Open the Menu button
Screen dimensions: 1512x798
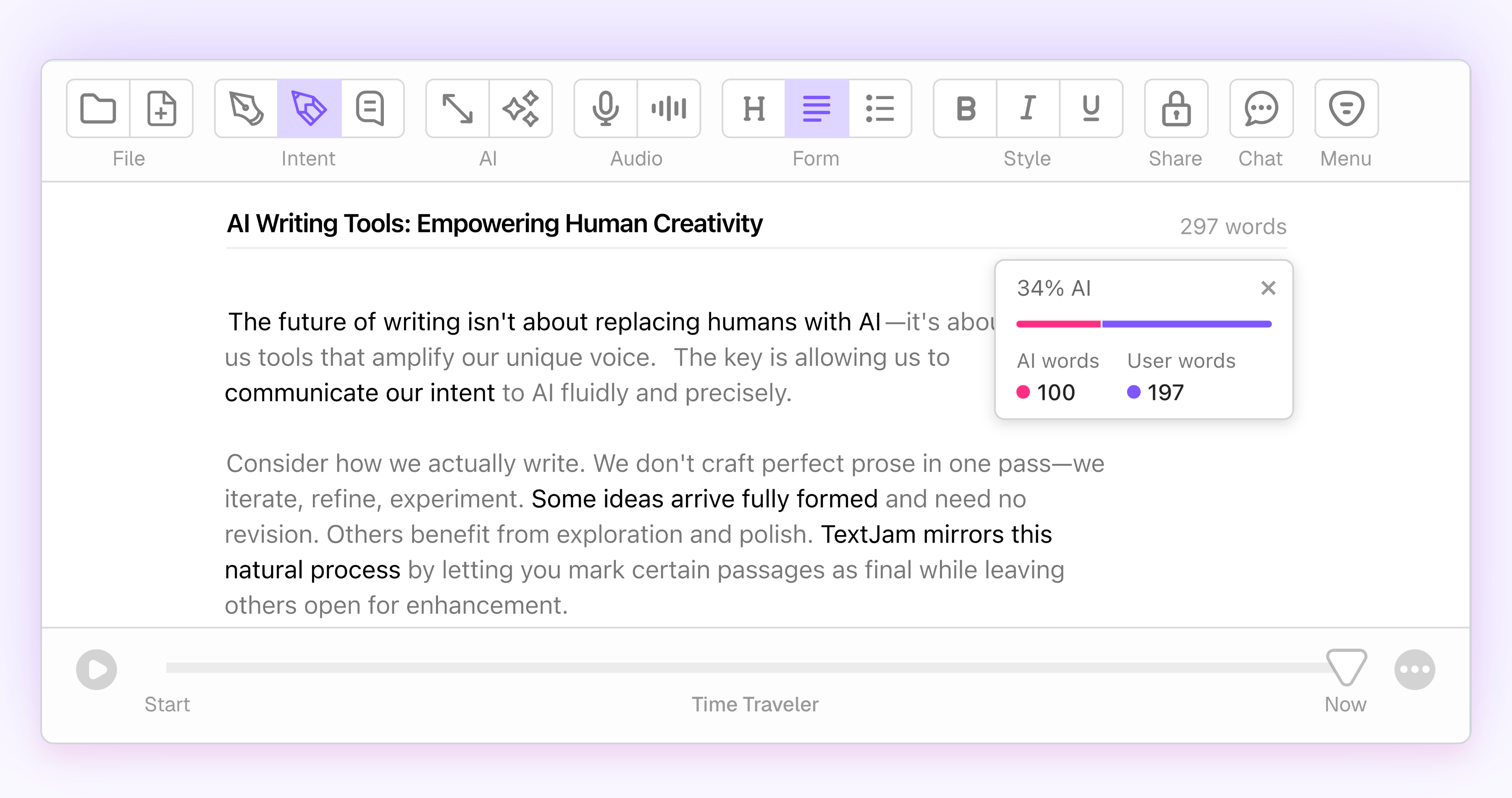1346,108
